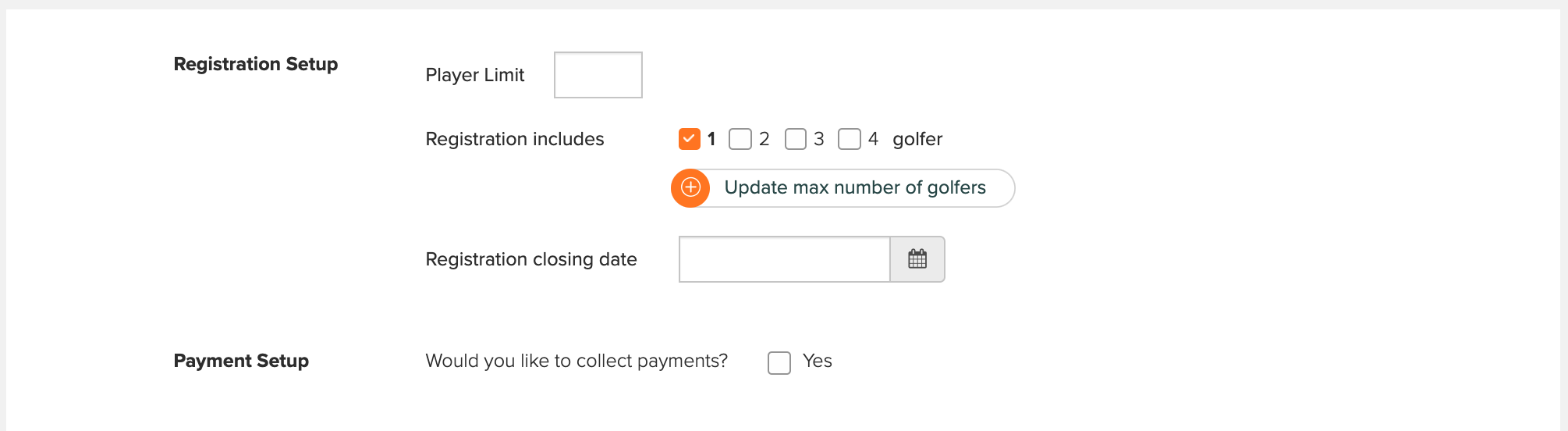Click the Update max number of golfers text
Image resolution: width=1568 pixels, height=431 pixels.
pyautogui.click(x=855, y=187)
